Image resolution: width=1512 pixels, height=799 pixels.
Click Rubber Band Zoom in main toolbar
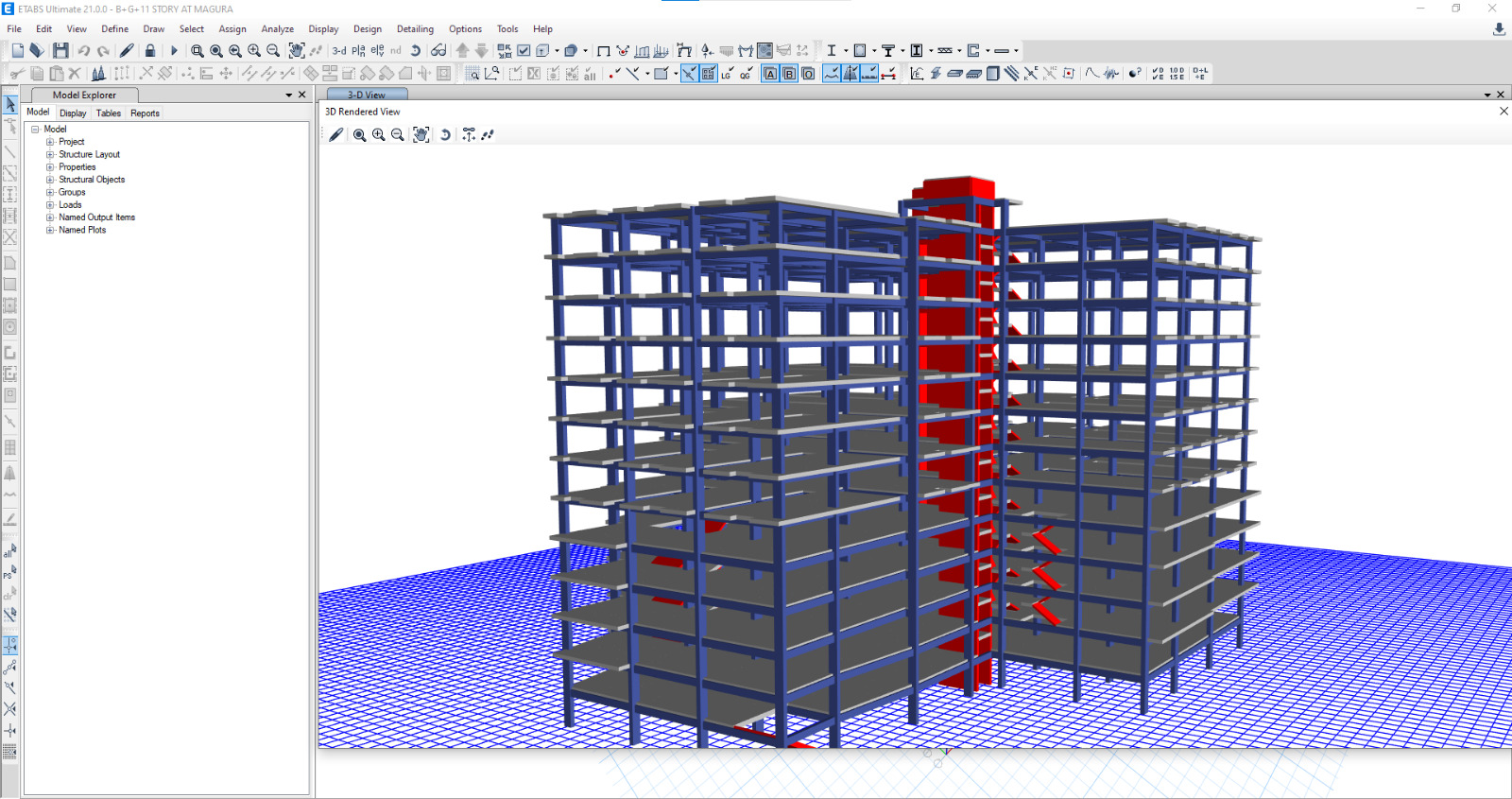click(x=197, y=51)
